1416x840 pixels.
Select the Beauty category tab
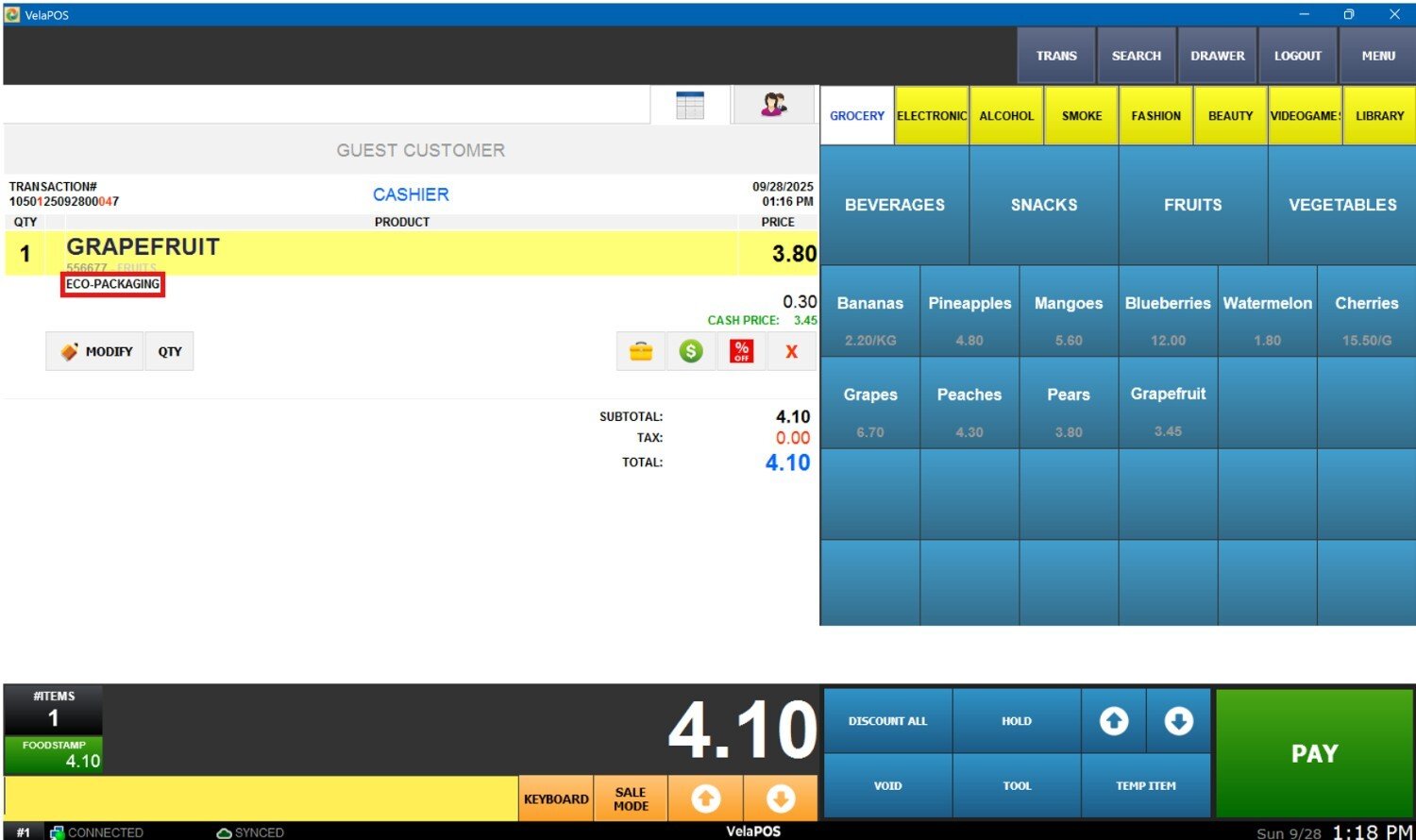tap(1230, 116)
